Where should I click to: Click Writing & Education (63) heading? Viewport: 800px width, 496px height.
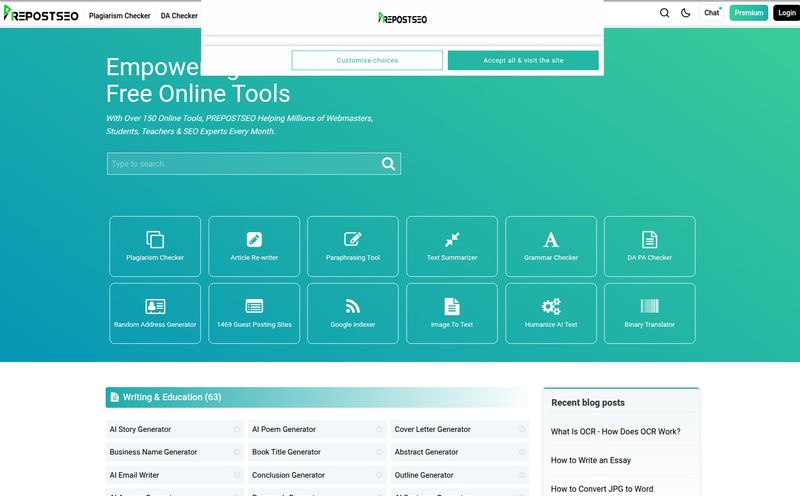pyautogui.click(x=172, y=397)
